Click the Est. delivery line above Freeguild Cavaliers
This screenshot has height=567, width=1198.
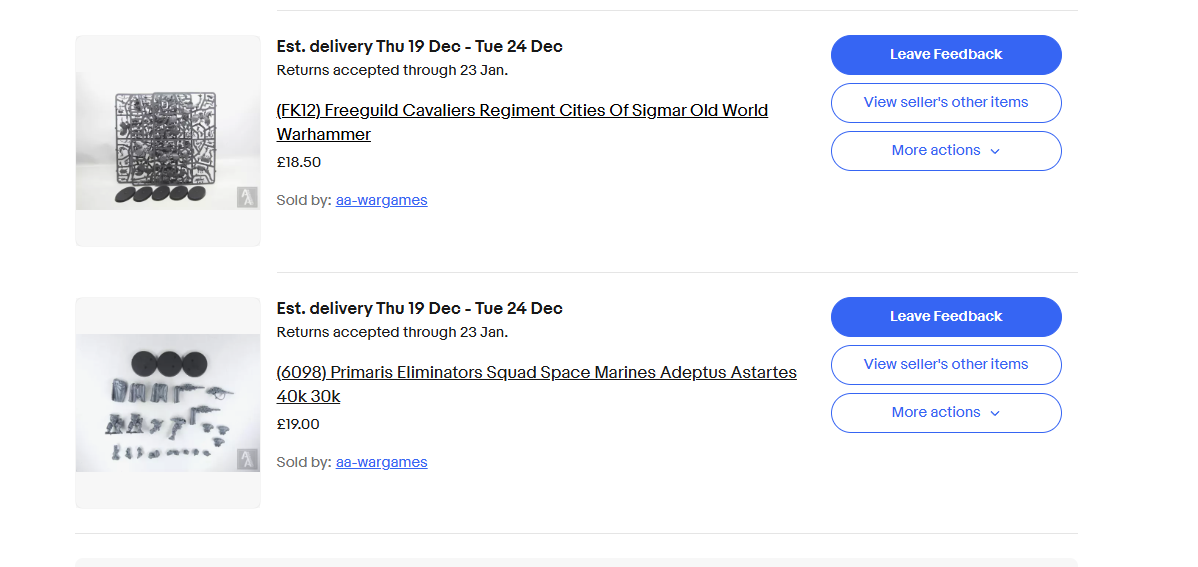(419, 47)
